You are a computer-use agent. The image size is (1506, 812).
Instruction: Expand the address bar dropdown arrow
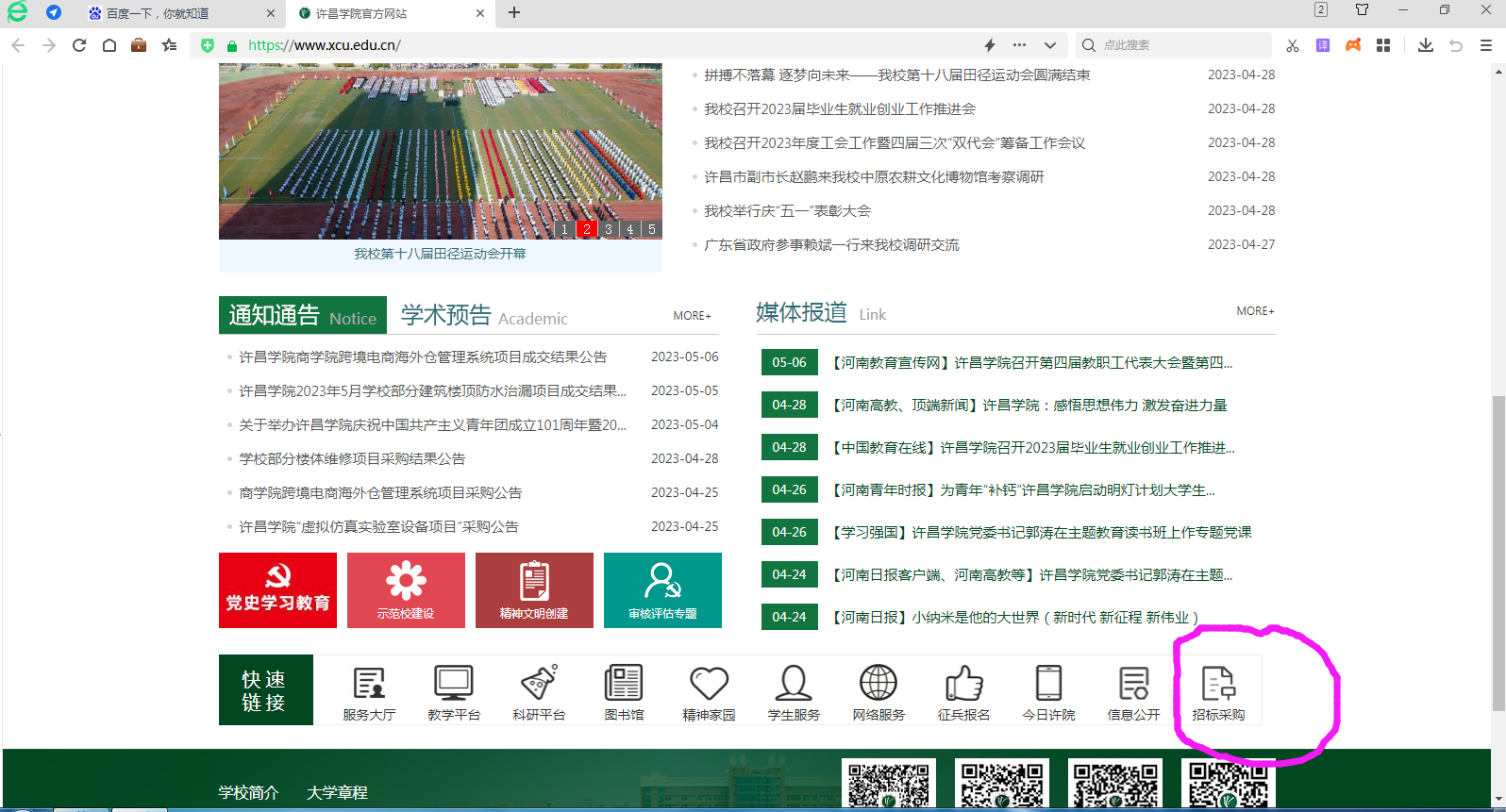click(1049, 45)
